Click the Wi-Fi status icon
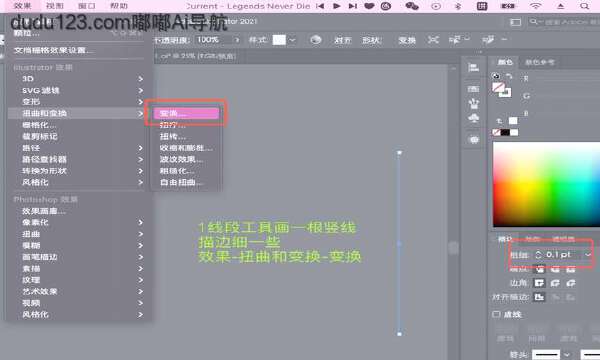Screen dimensions: 600x360 pyautogui.click(x=536, y=6)
